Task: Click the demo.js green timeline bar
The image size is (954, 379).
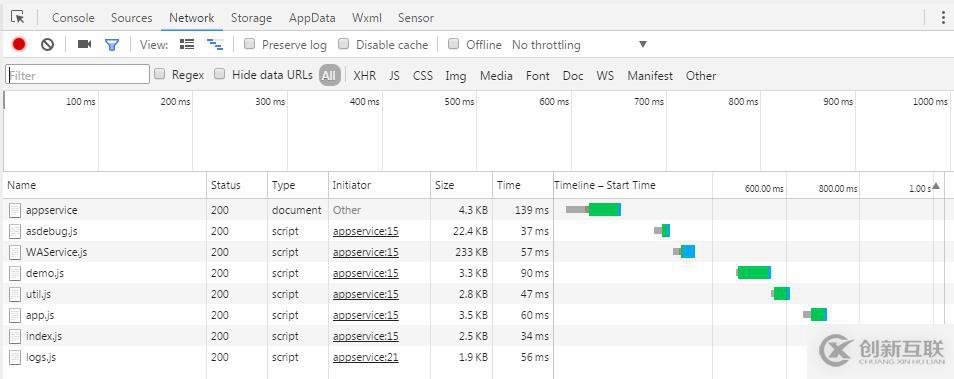Action: click(x=754, y=273)
